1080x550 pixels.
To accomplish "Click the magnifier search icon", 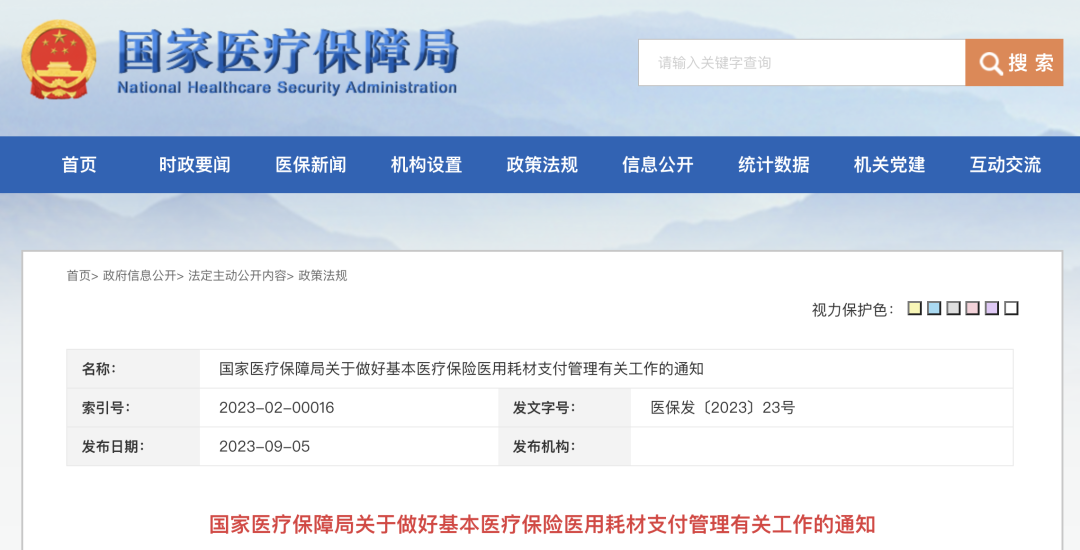I will [990, 63].
